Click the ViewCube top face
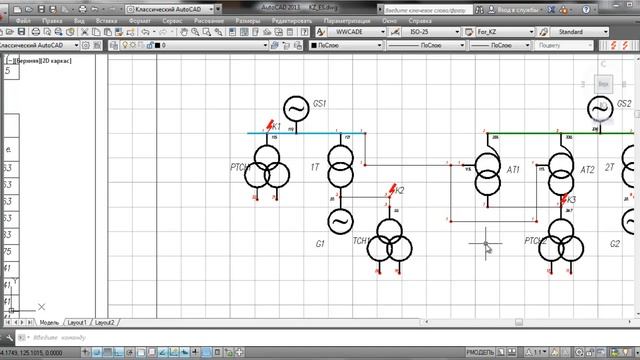The image size is (640, 360). click(603, 84)
